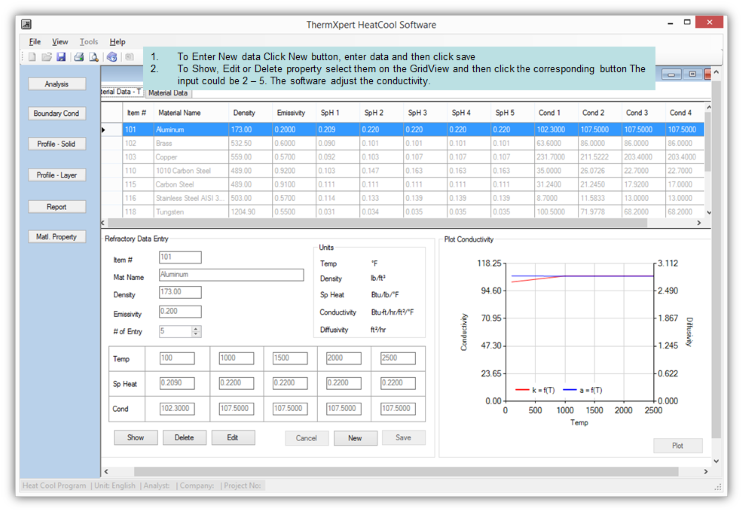Click the Cancel button
Screen dimensions: 743x512
[x=307, y=438]
